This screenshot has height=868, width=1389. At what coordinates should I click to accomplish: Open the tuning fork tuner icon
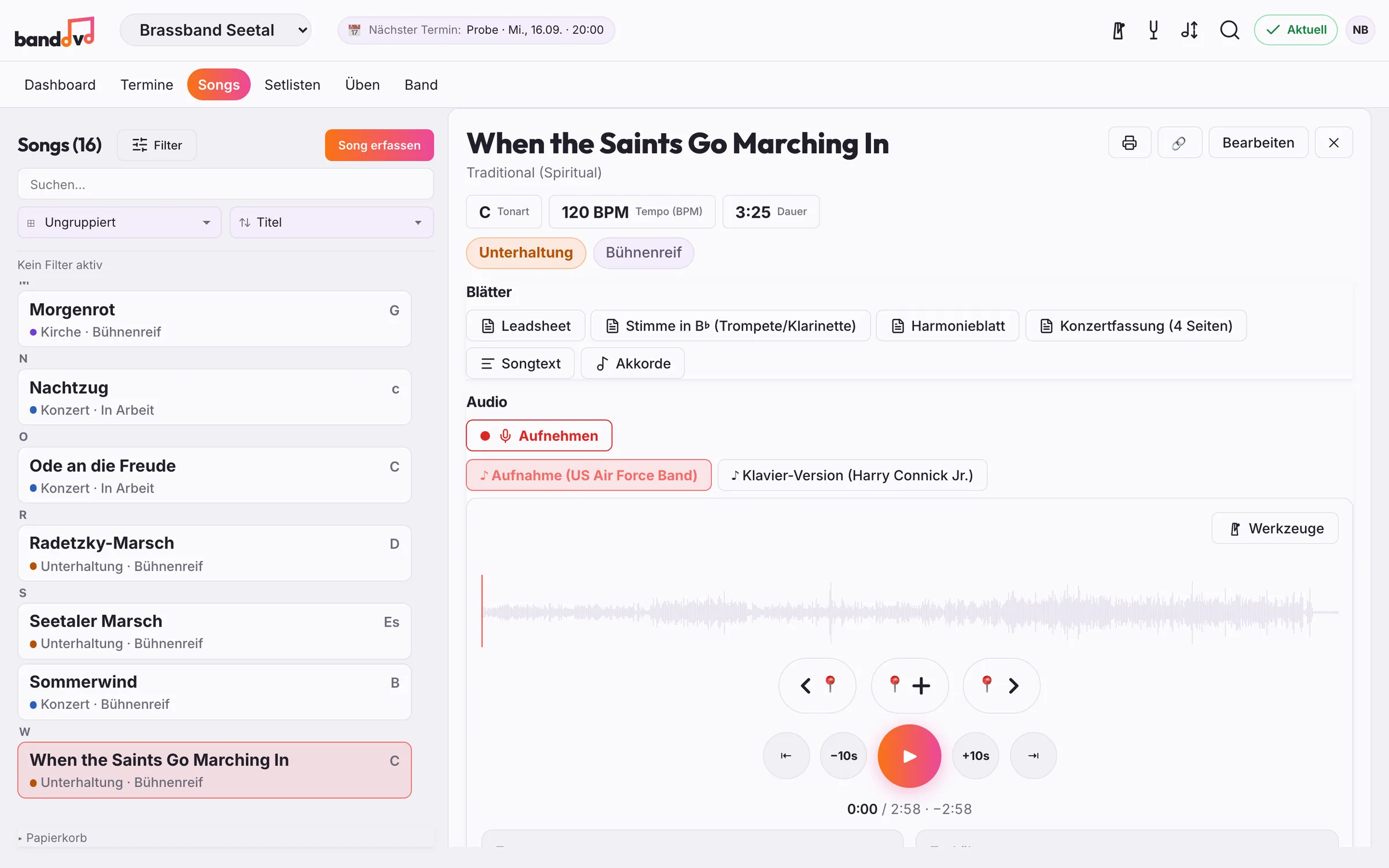tap(1153, 30)
